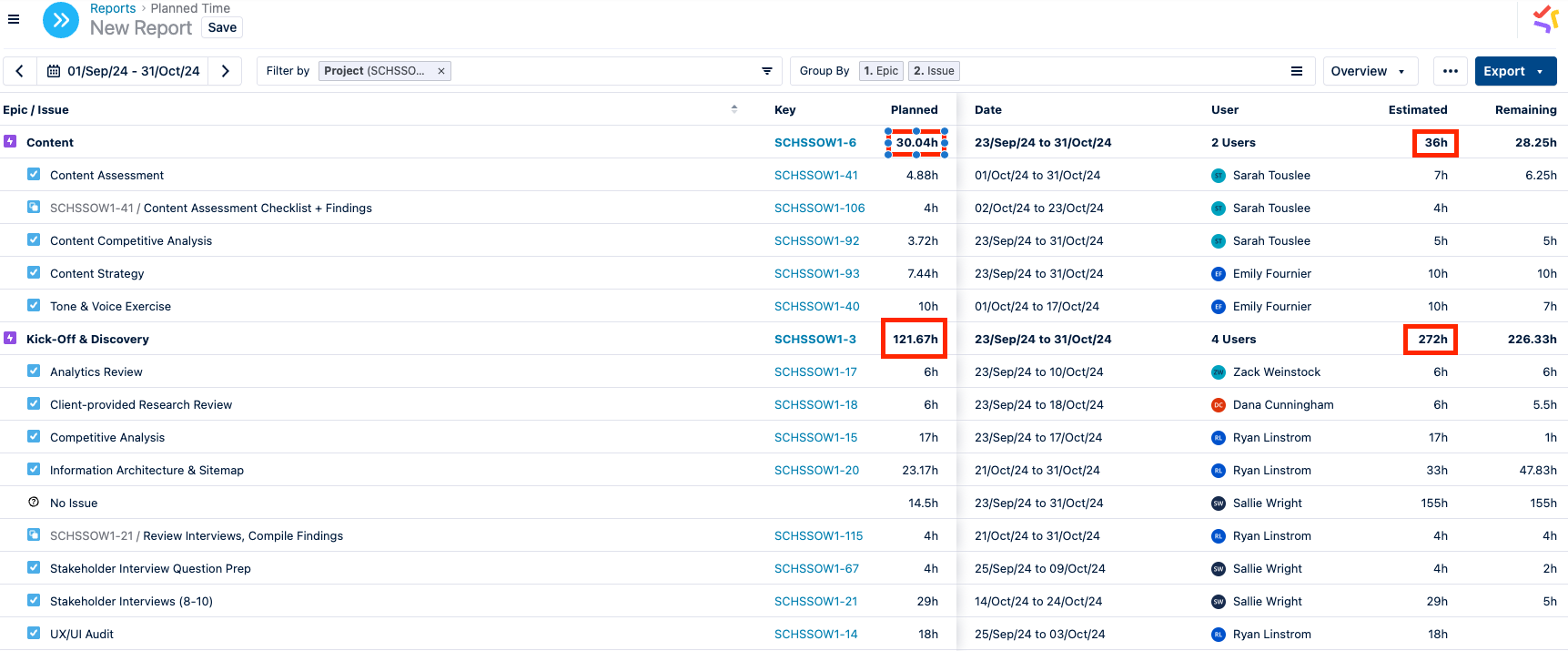Go to previous date range

click(x=20, y=71)
